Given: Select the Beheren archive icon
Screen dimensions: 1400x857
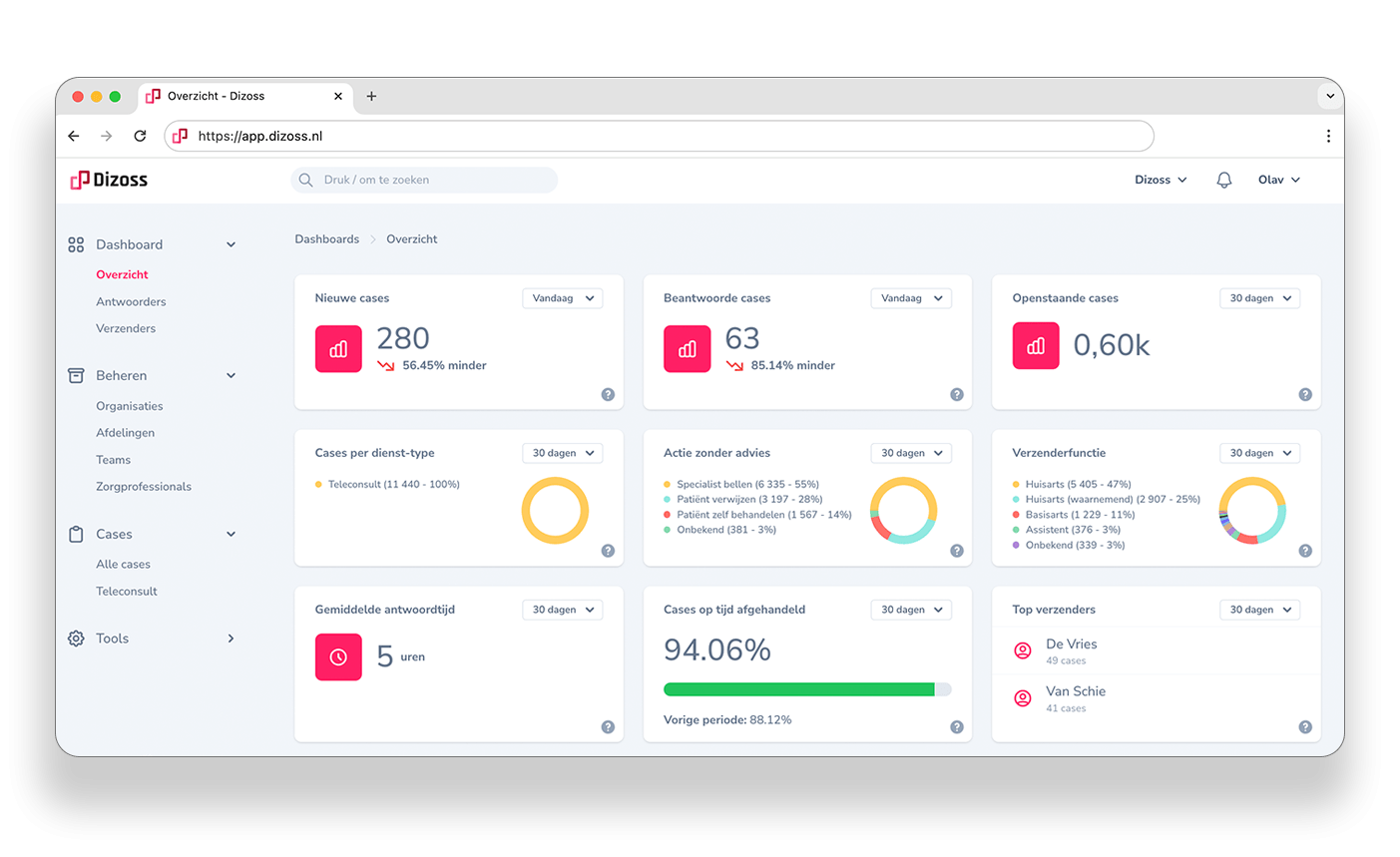Looking at the screenshot, I should [x=76, y=375].
